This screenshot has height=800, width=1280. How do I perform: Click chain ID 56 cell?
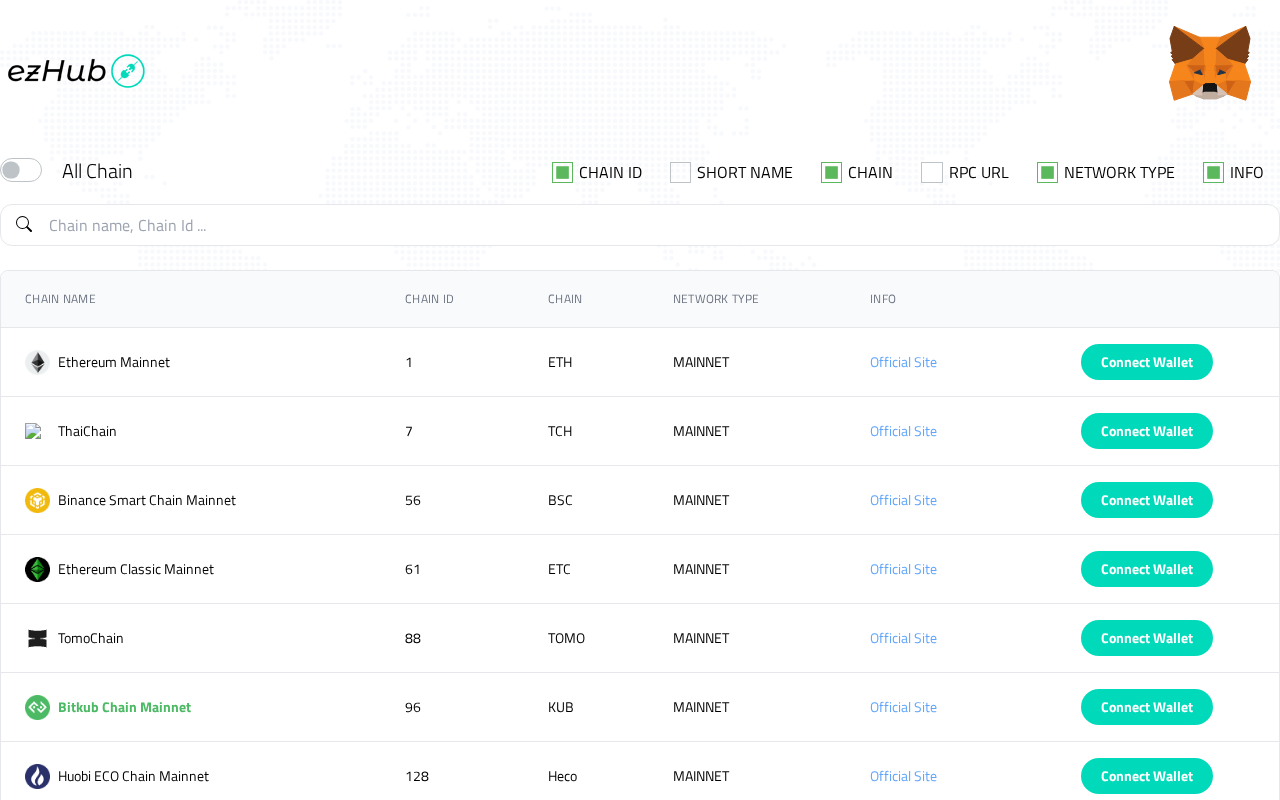point(413,500)
